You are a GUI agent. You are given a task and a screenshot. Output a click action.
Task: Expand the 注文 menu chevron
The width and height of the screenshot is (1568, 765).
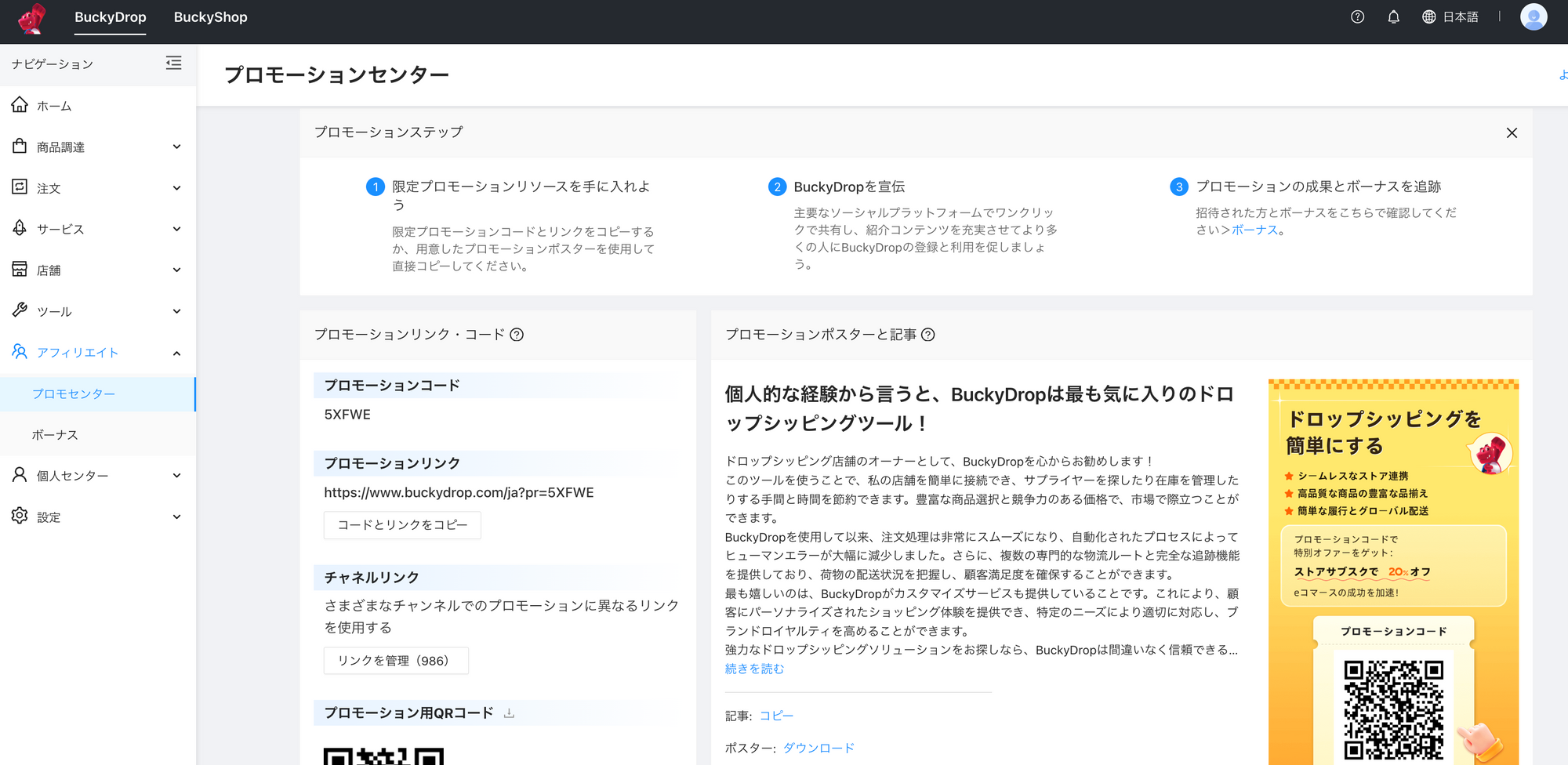point(177,188)
